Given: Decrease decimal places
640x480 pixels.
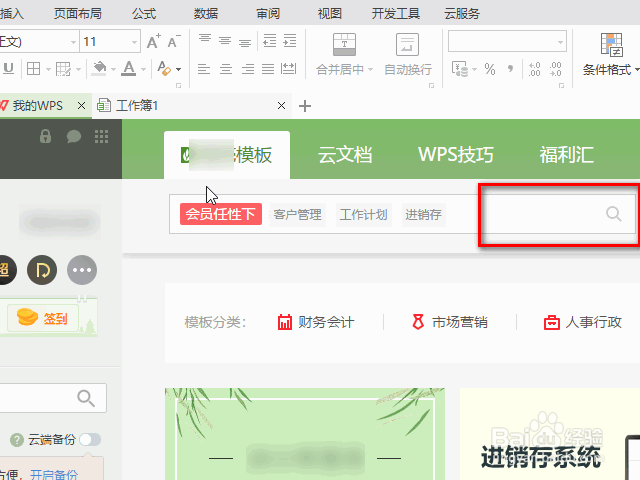Looking at the screenshot, I should coord(555,69).
